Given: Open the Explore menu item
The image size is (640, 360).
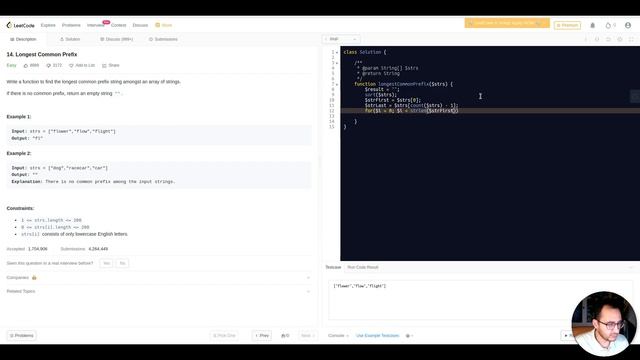Looking at the screenshot, I should (48, 25).
